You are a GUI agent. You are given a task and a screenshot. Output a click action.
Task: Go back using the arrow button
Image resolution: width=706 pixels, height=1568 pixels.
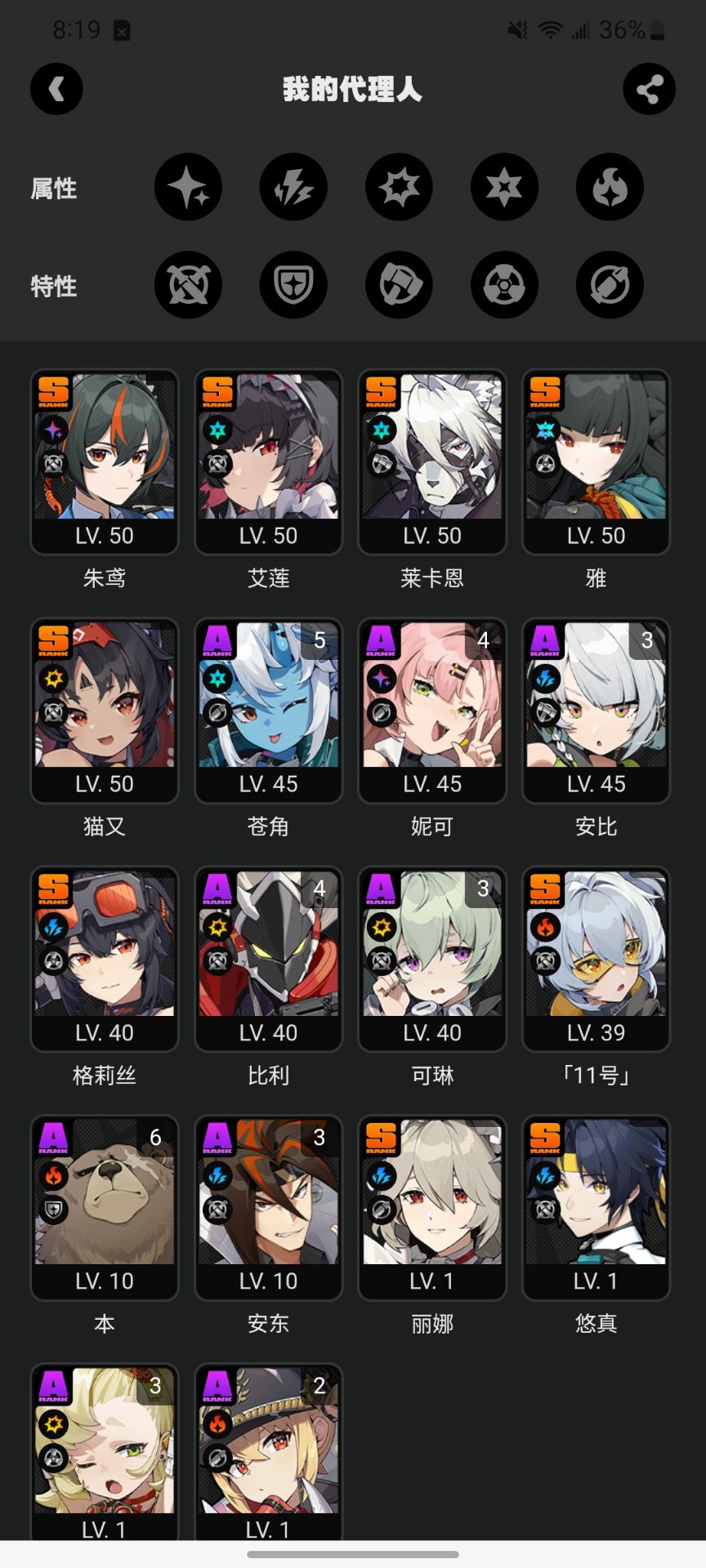coord(56,89)
